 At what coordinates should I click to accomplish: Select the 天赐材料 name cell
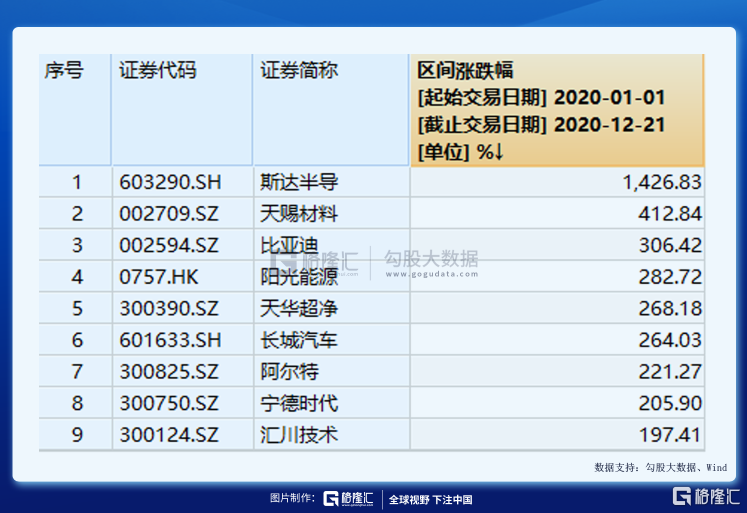tap(331, 213)
